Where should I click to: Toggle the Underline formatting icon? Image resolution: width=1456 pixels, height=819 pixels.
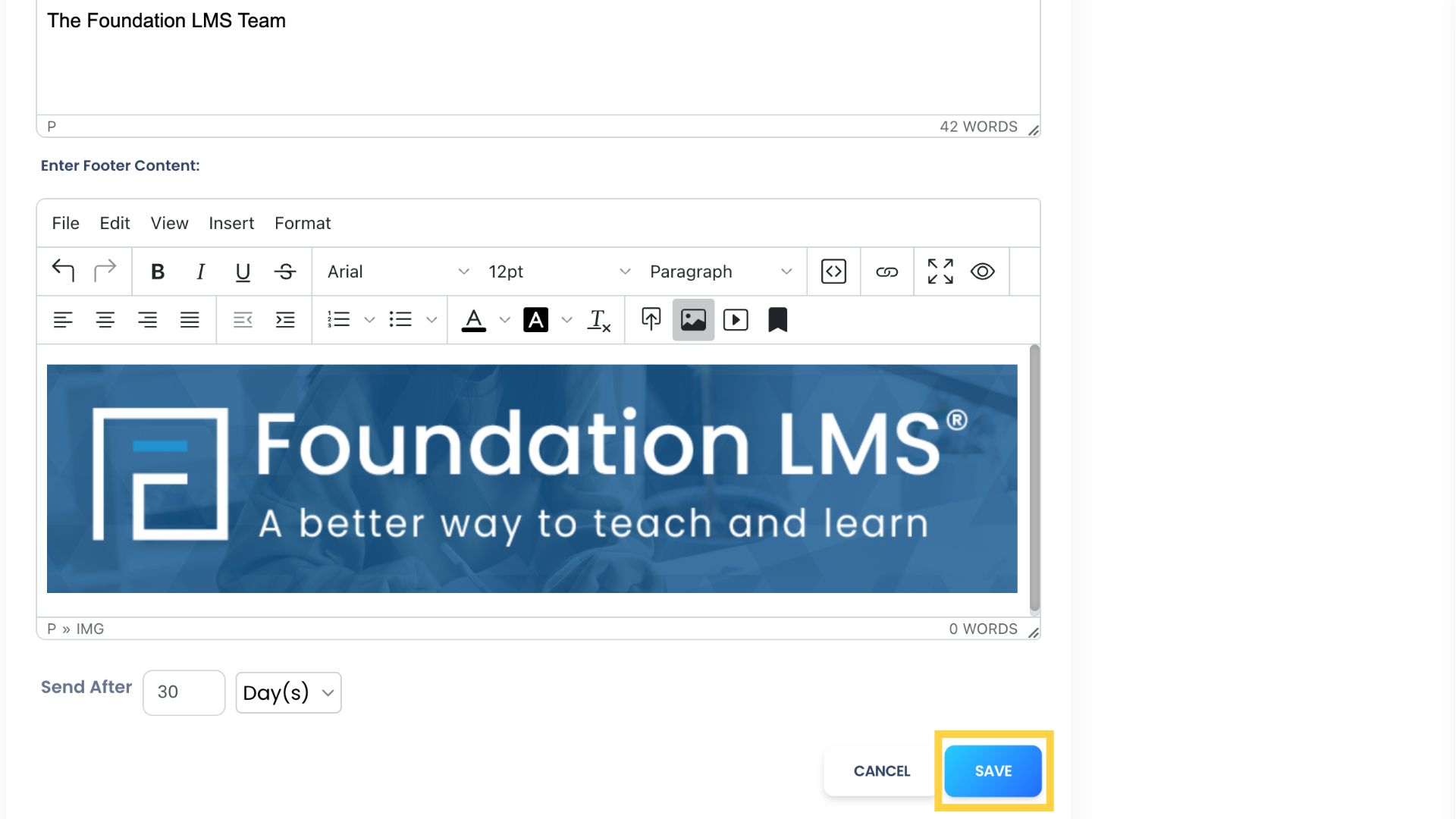point(241,271)
